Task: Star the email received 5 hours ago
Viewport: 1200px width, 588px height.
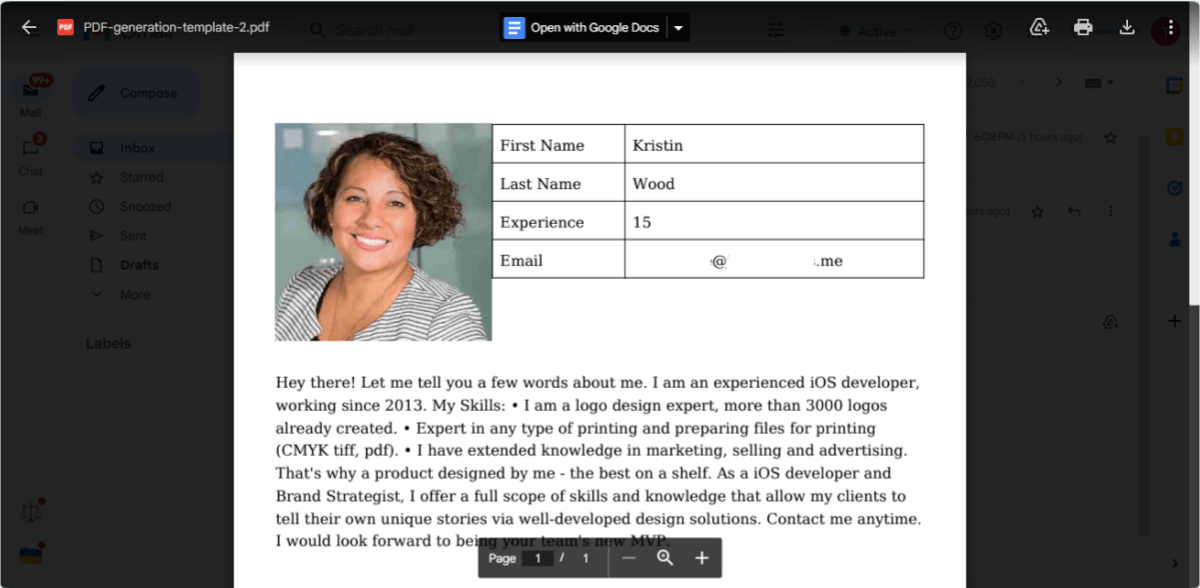Action: 1111,138
